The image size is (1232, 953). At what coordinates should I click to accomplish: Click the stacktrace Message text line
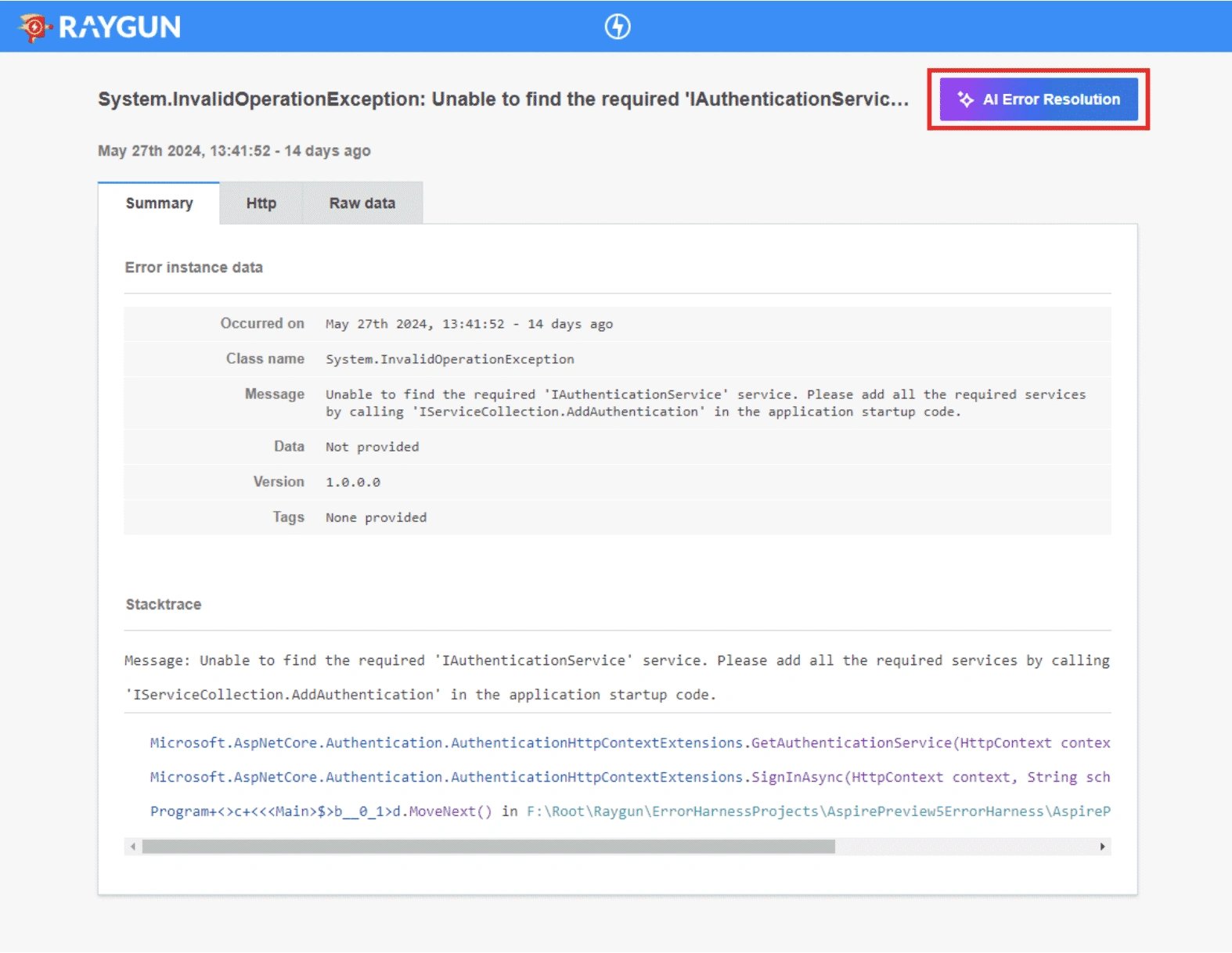coord(617,678)
